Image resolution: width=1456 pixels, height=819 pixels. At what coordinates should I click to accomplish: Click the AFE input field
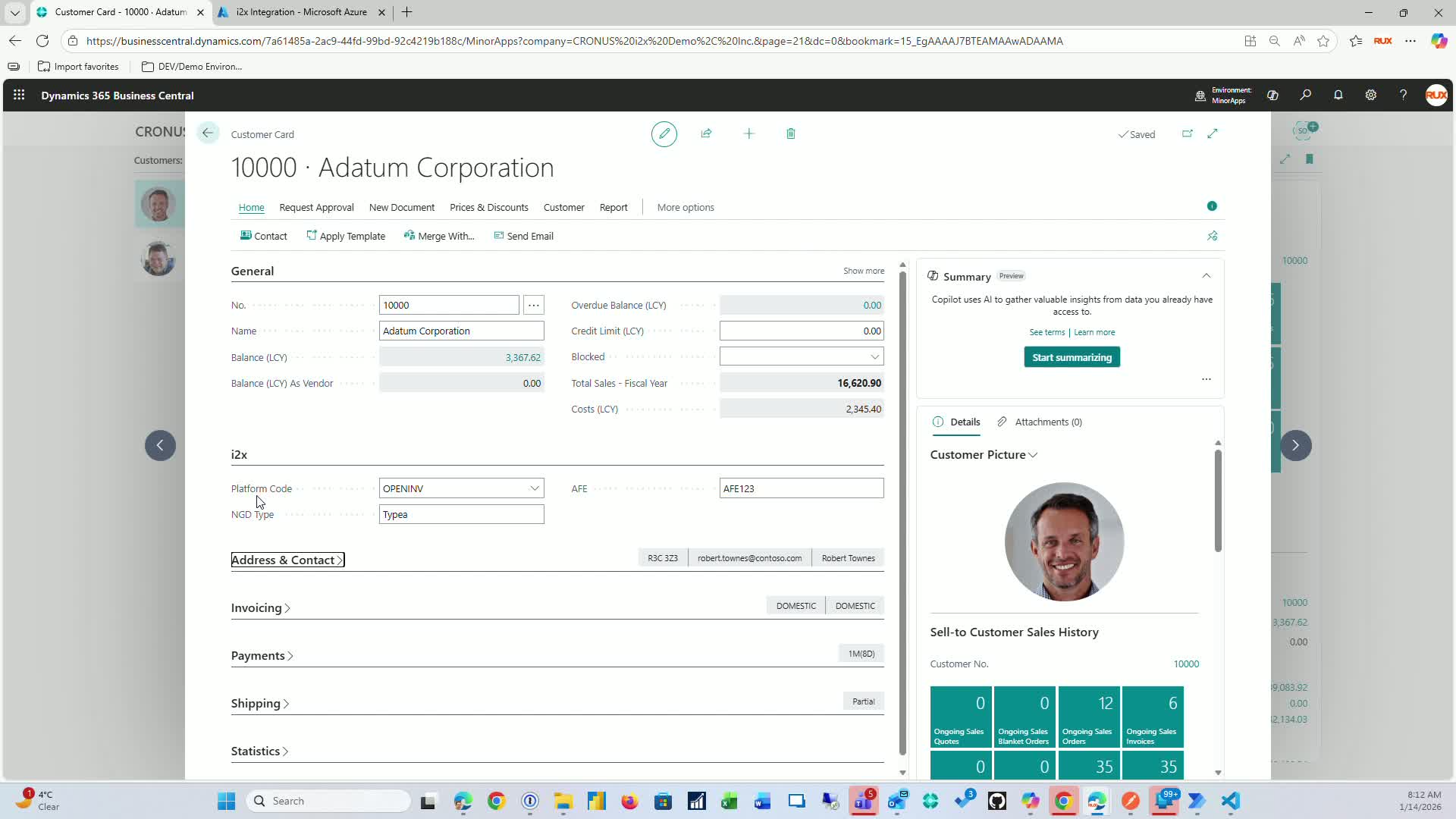click(800, 488)
